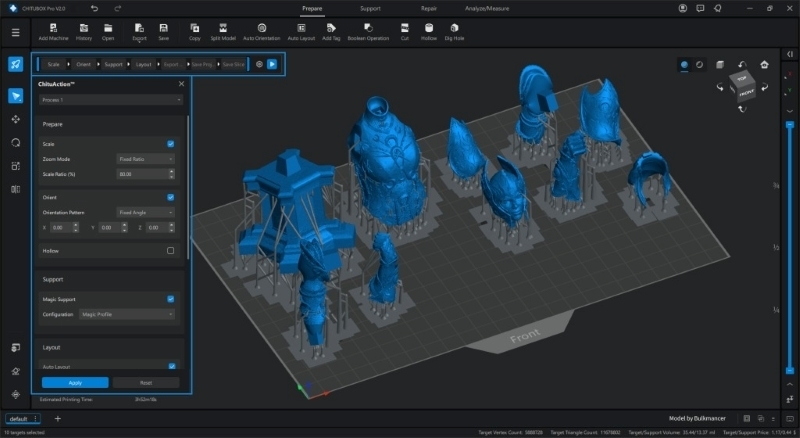
Task: Click the Cut tool icon
Action: 404,28
